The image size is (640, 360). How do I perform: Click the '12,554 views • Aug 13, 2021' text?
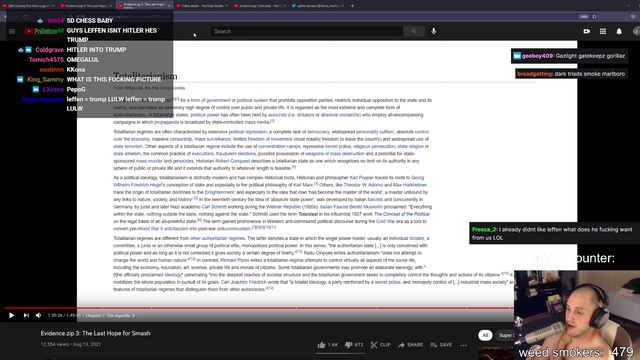click(x=71, y=344)
